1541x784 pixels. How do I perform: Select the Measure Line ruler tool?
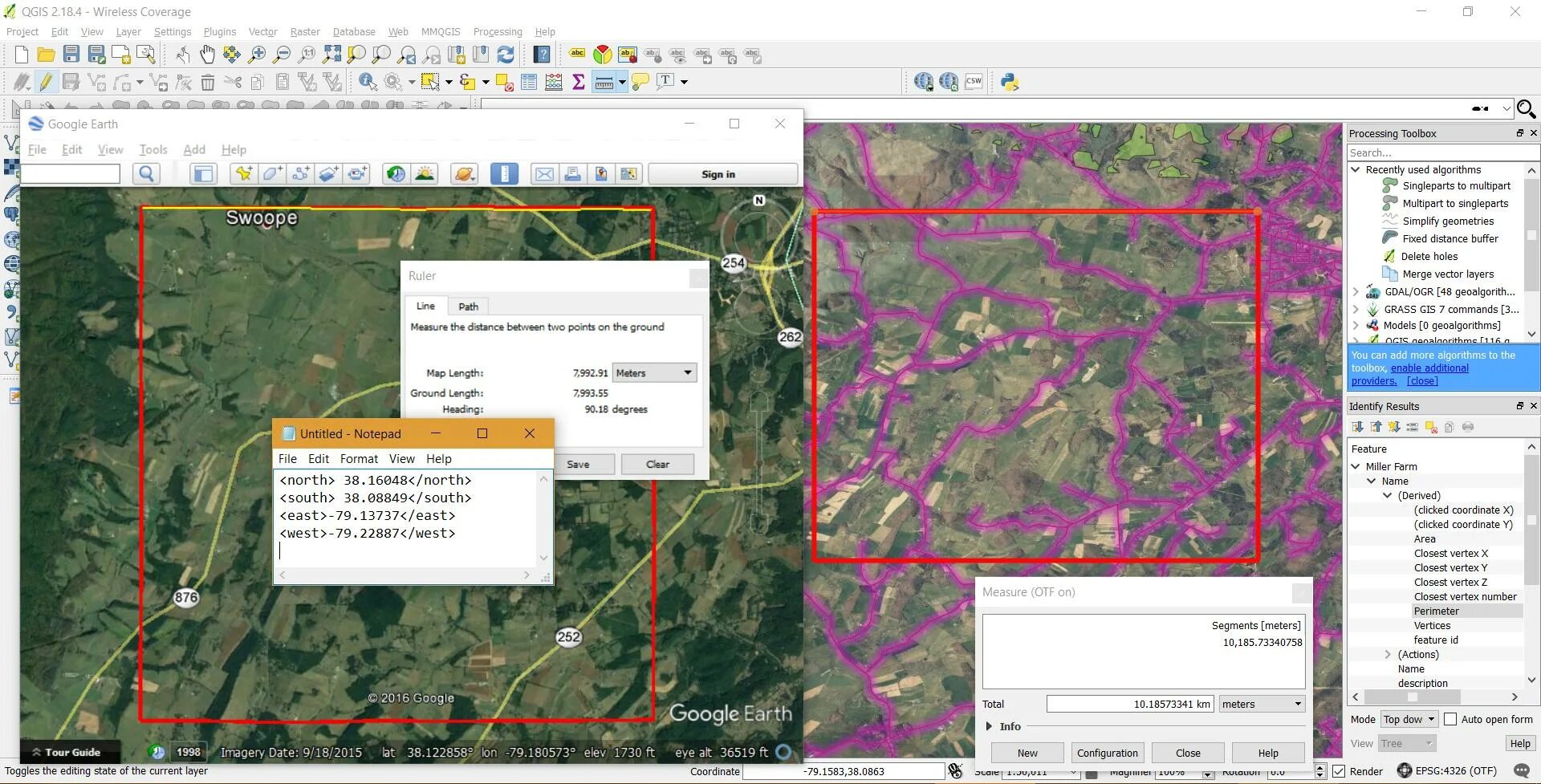point(604,81)
